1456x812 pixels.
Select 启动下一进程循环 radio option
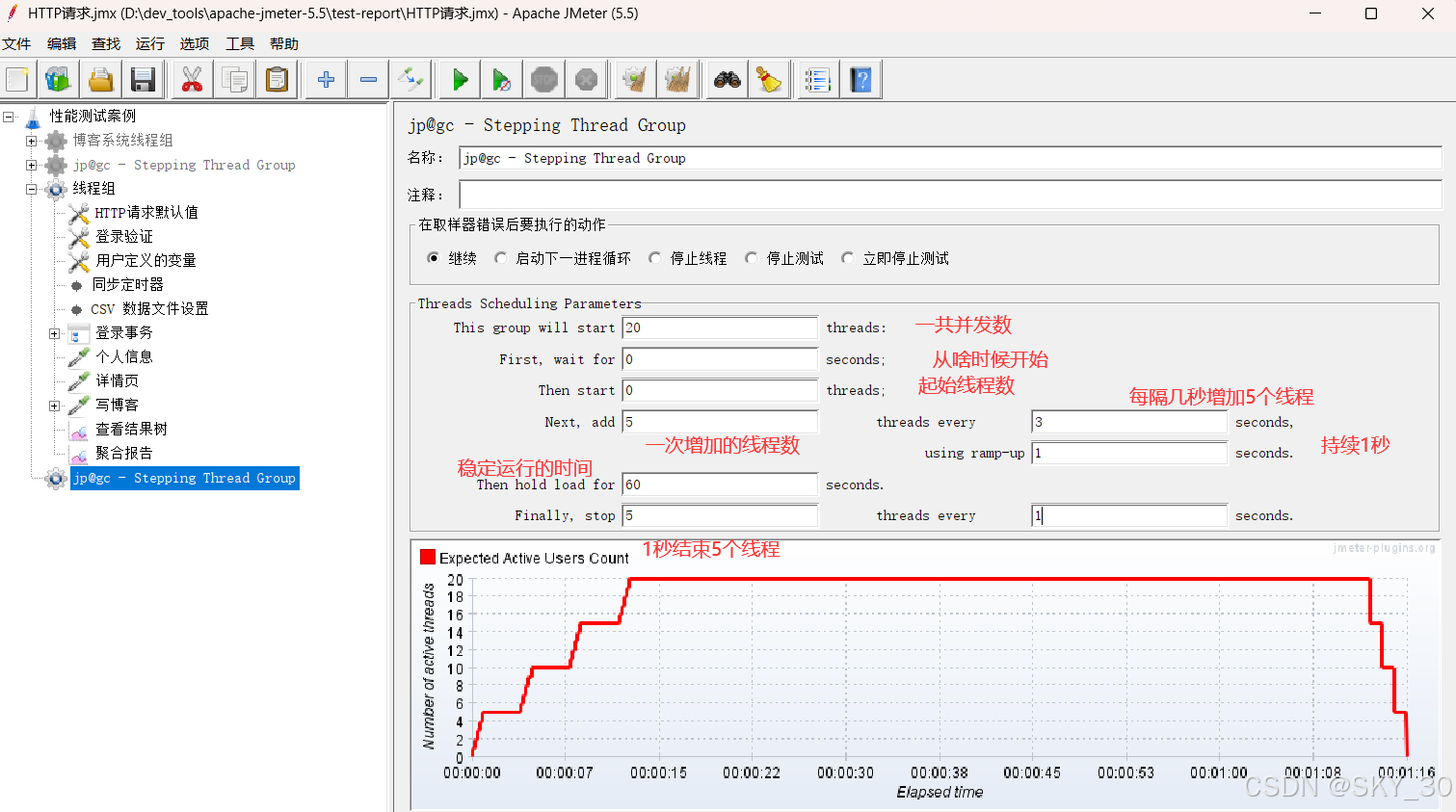(x=501, y=258)
